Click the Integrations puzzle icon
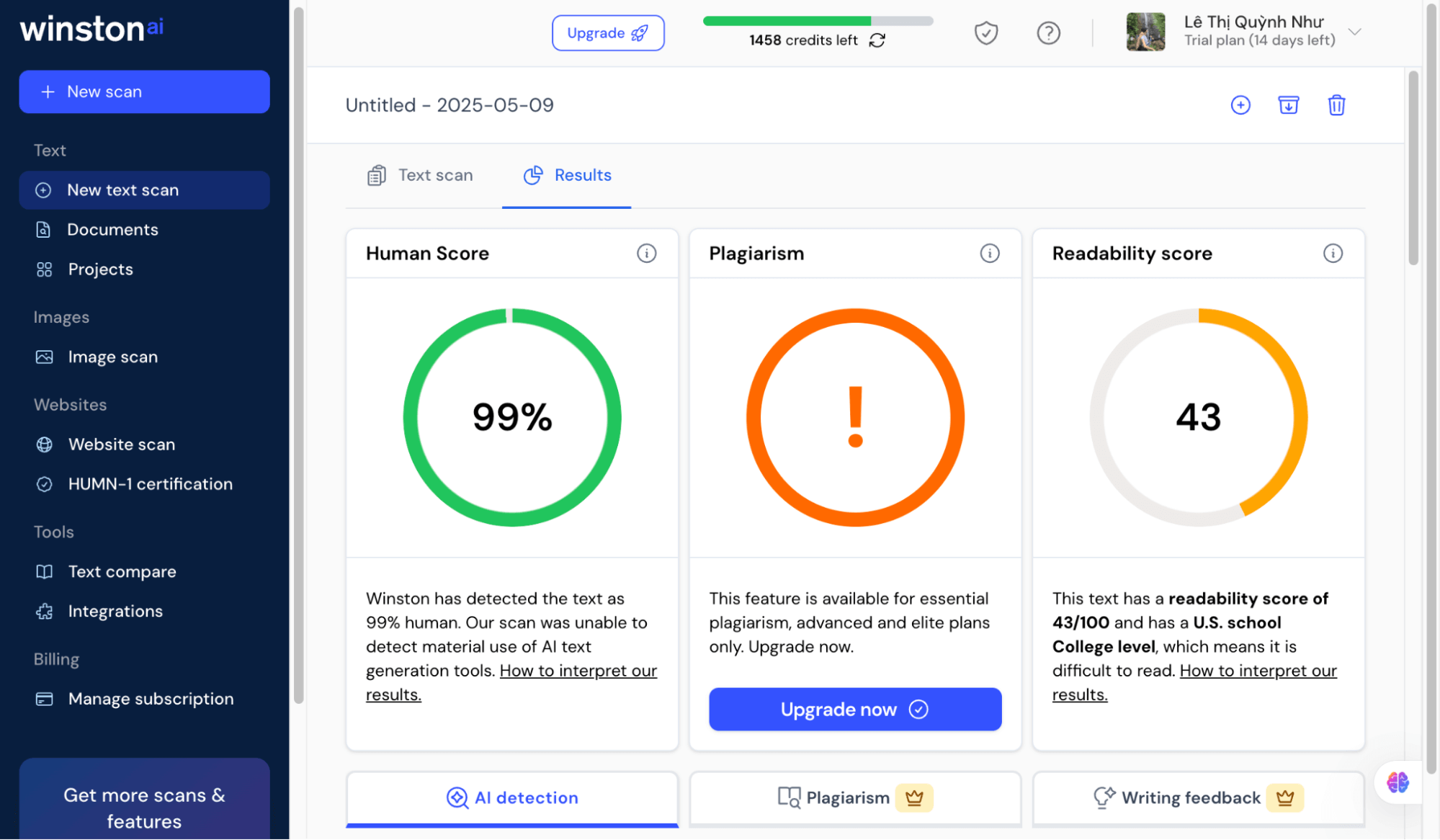The width and height of the screenshot is (1440, 840). tap(44, 612)
